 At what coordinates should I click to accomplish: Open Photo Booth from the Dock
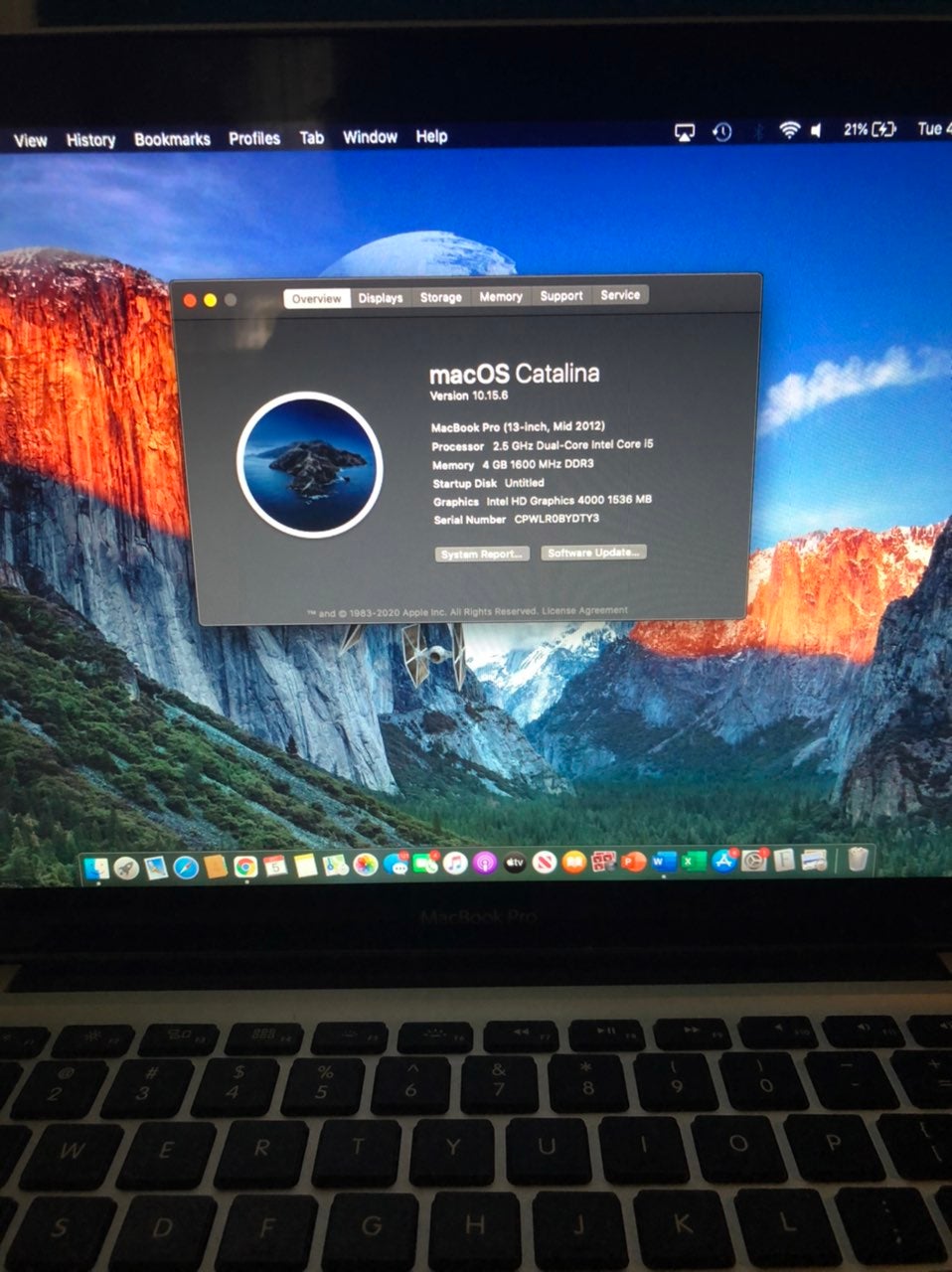tap(604, 863)
